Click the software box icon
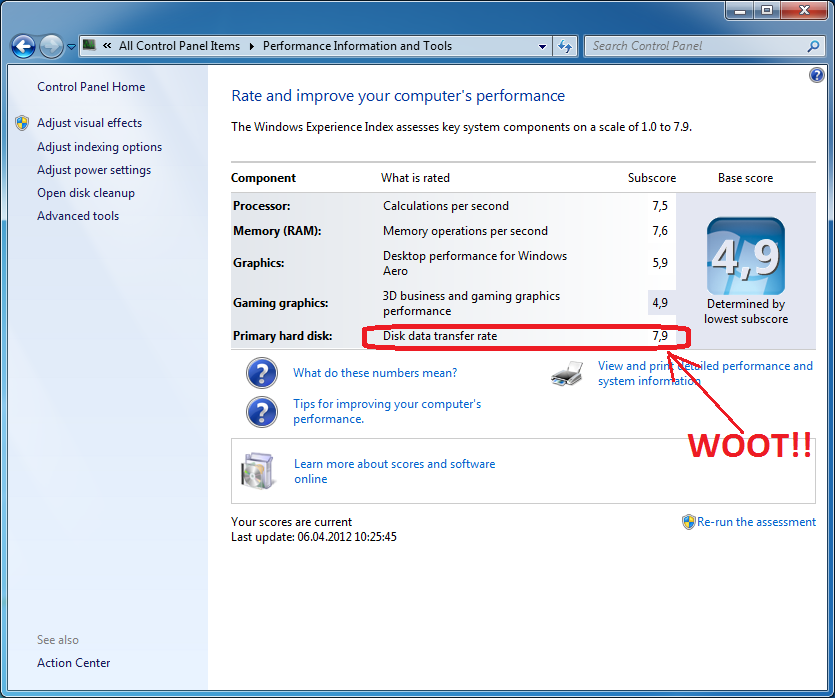Screen dimensions: 835x698 coord(258,471)
